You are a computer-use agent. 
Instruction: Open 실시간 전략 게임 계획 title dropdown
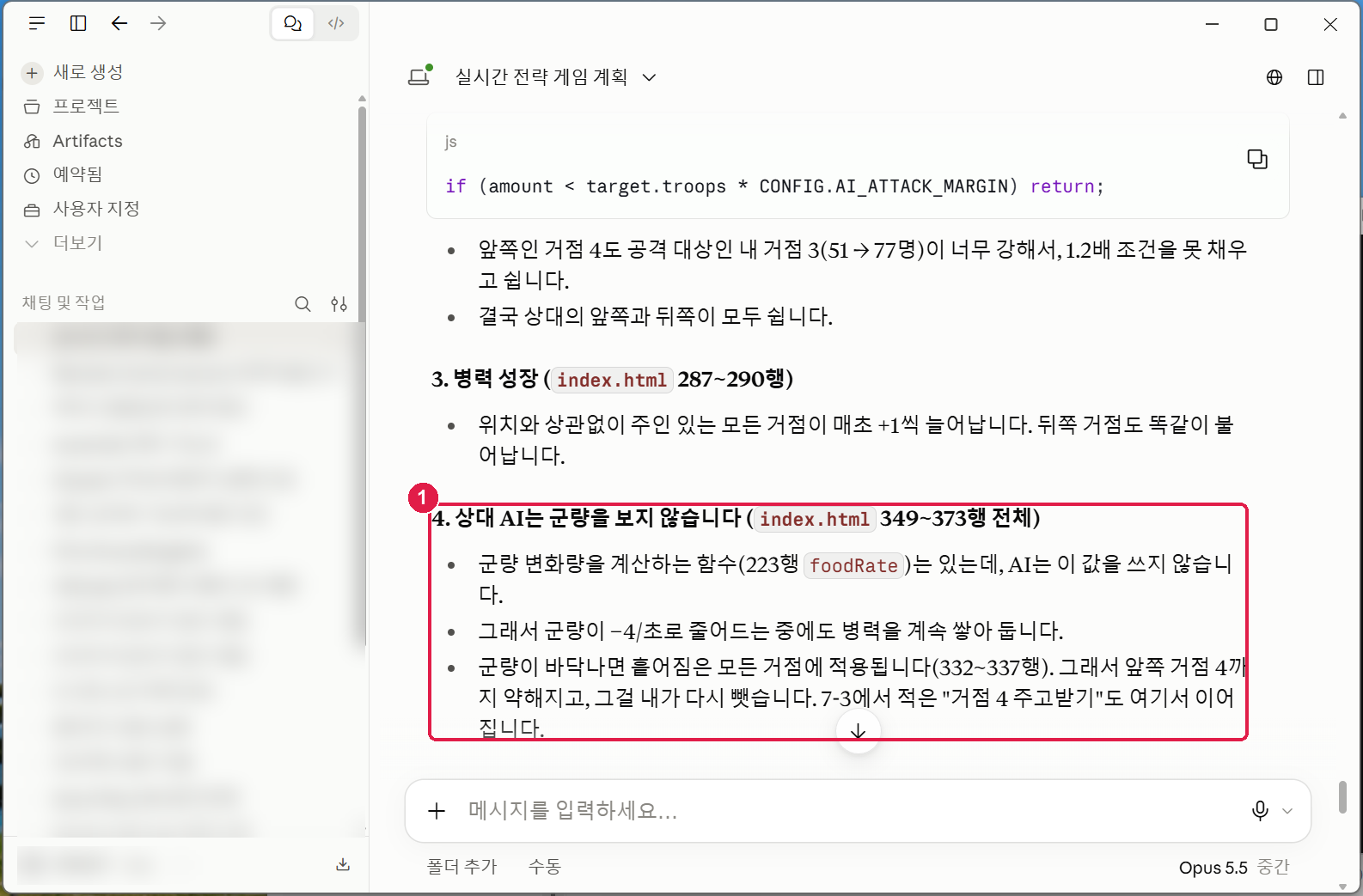click(x=555, y=77)
